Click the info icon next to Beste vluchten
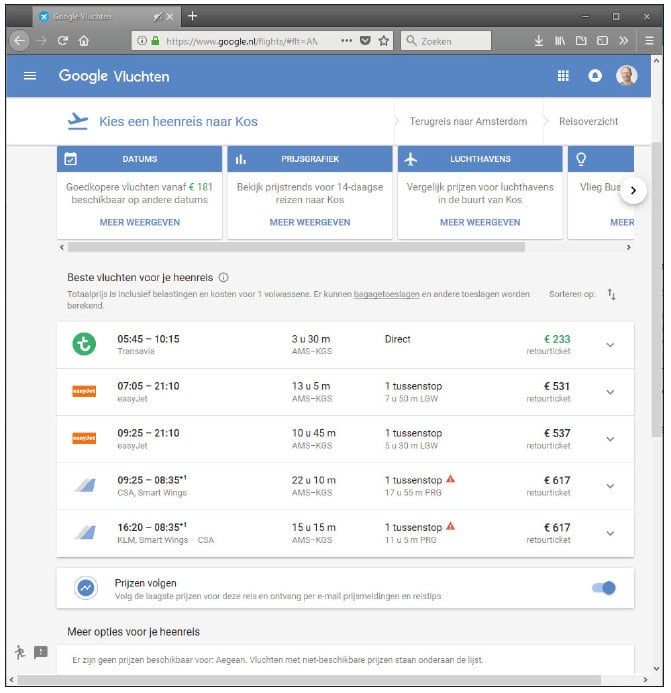The height and width of the screenshot is (693, 671). (224, 278)
